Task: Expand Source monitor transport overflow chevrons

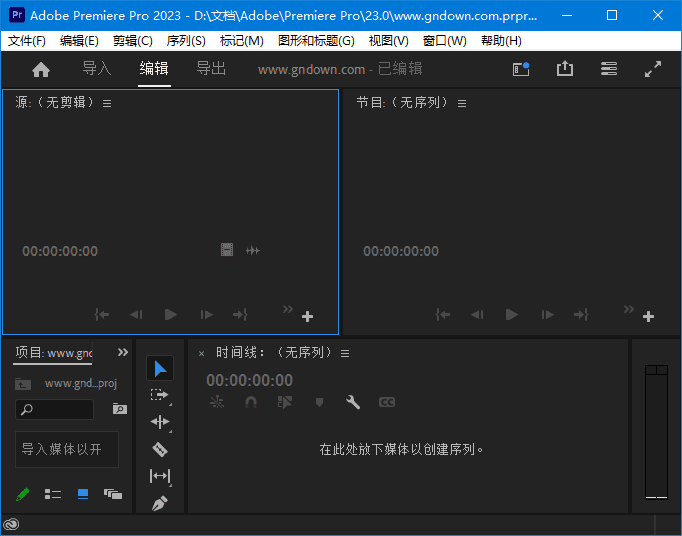Action: coord(288,309)
